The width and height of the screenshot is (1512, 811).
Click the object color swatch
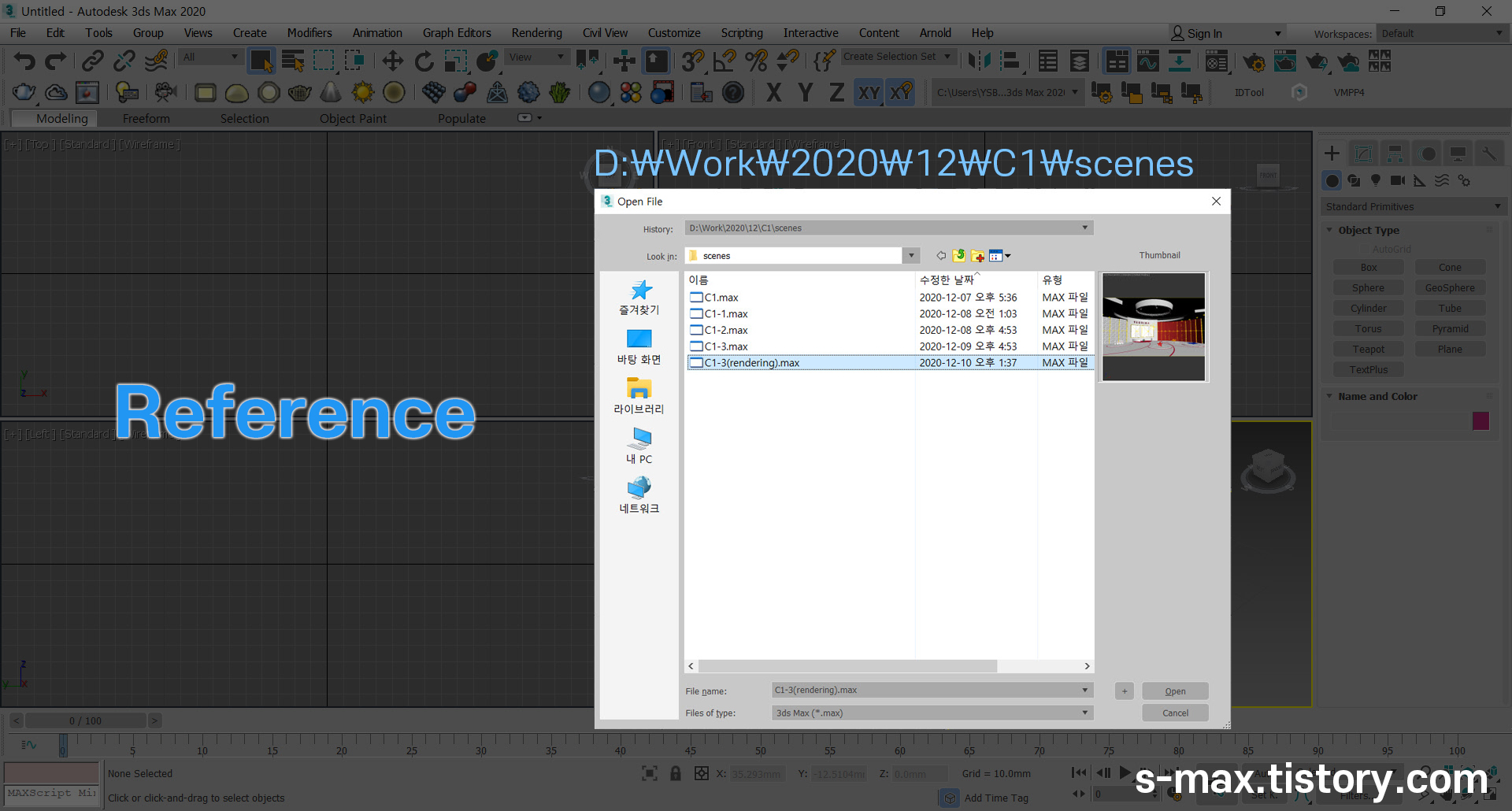[x=1480, y=421]
